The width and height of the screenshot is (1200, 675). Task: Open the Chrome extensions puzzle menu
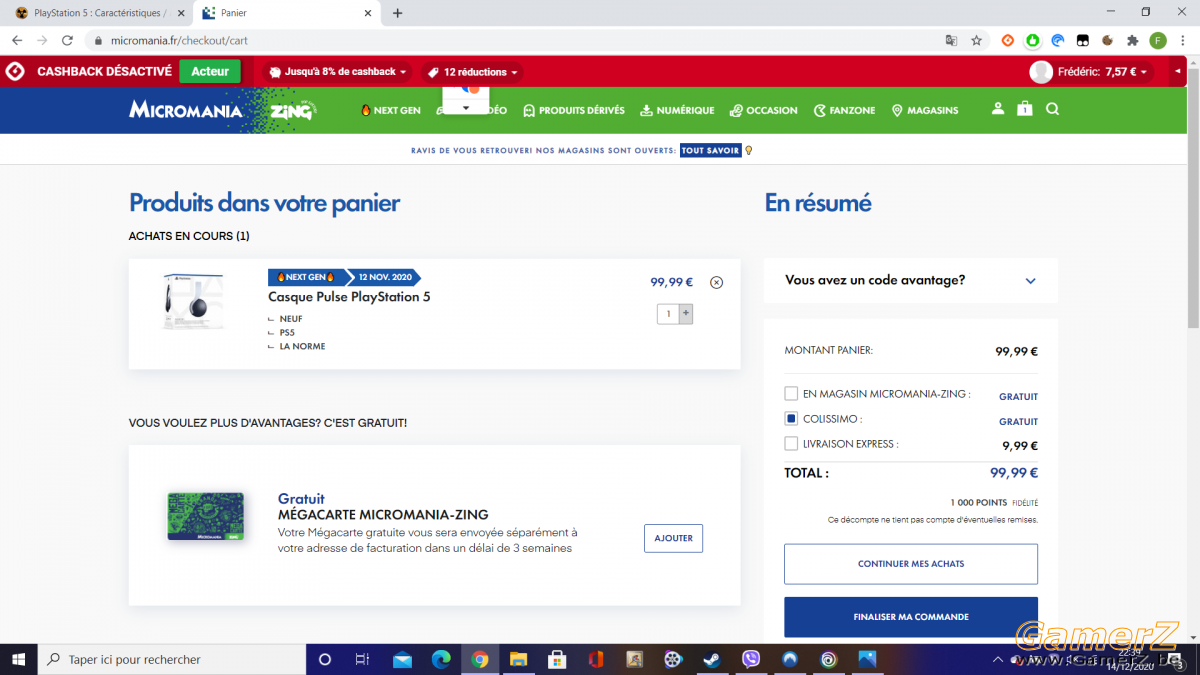point(1133,41)
